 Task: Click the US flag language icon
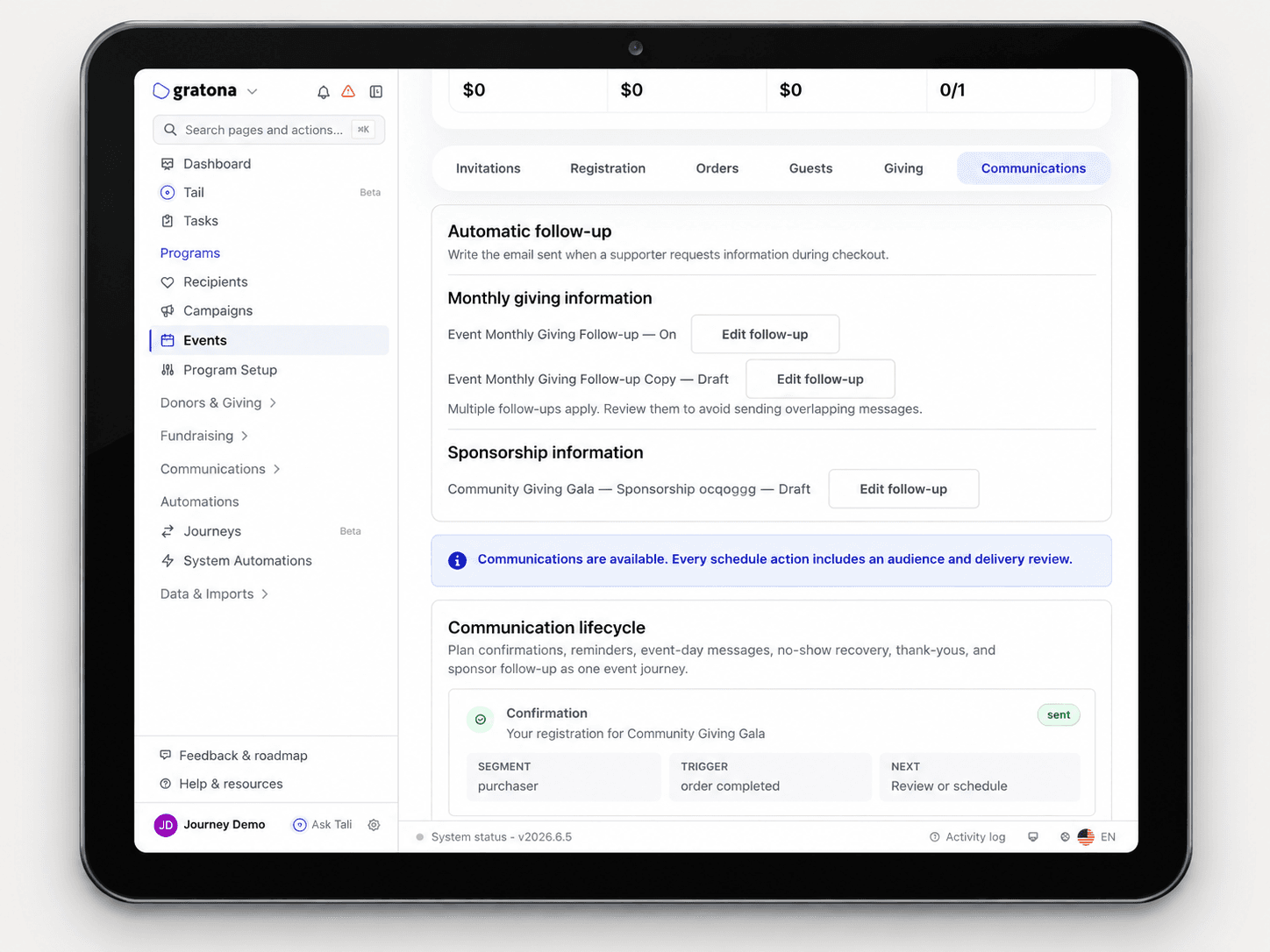[1086, 837]
